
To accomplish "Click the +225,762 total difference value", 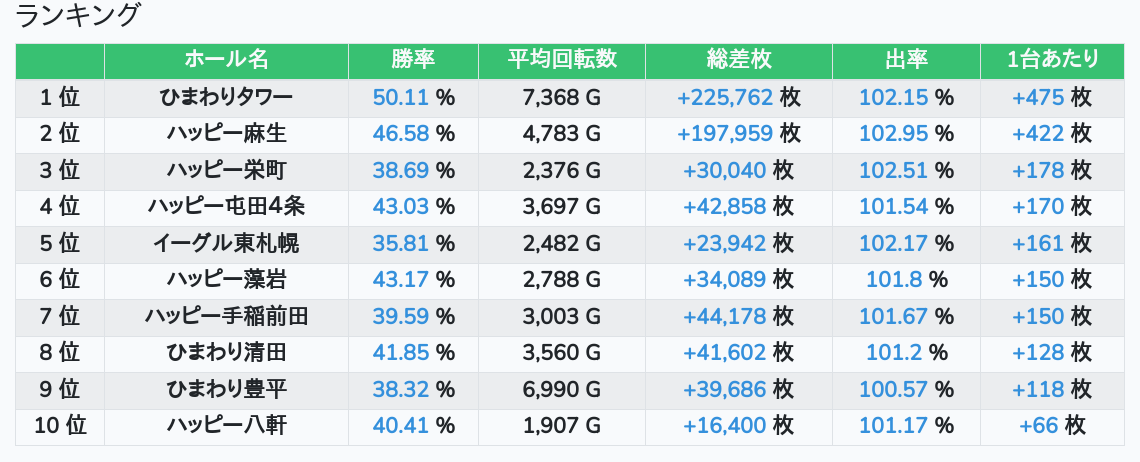I will point(725,98).
